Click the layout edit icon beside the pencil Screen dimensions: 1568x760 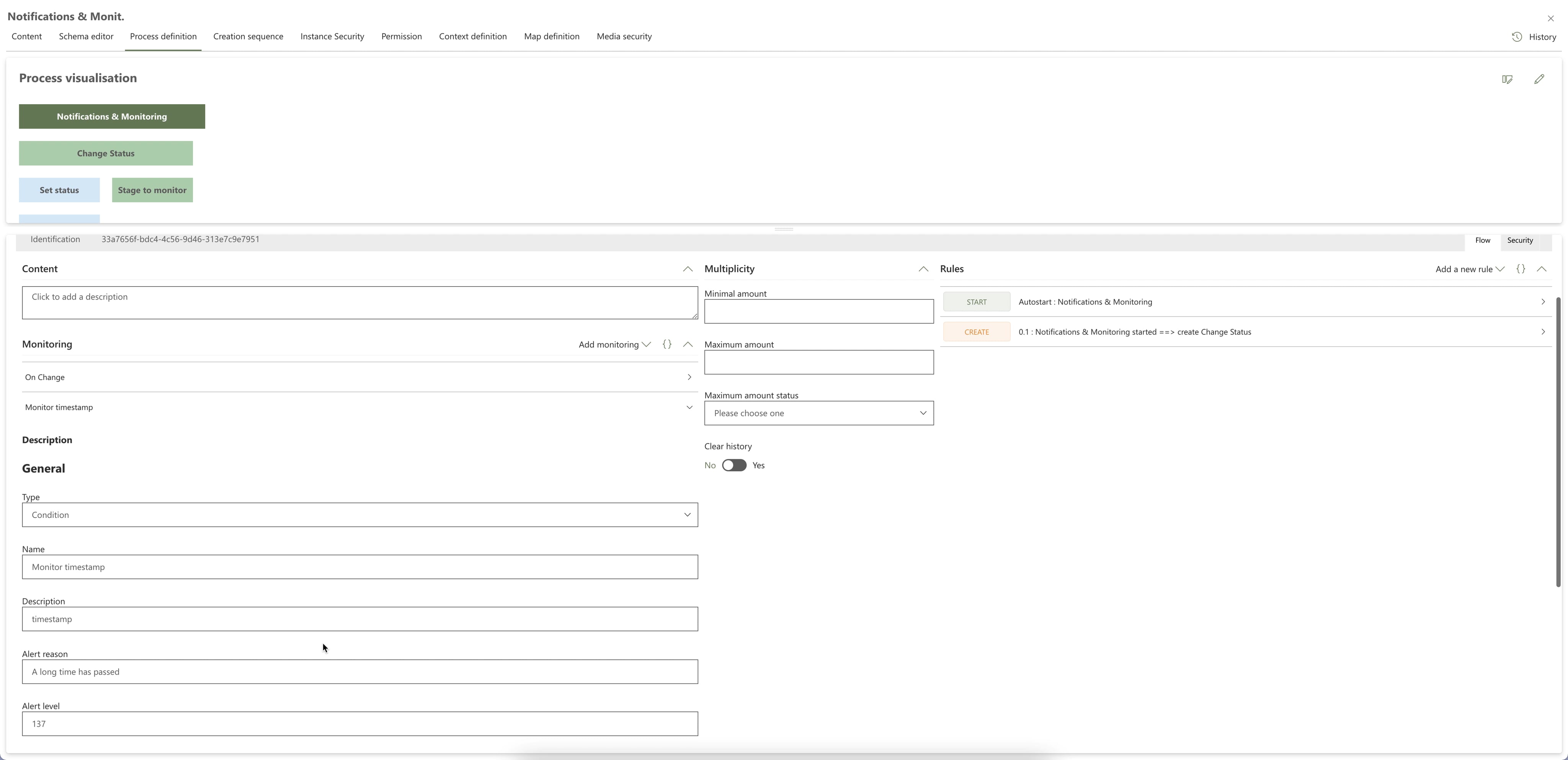point(1507,79)
